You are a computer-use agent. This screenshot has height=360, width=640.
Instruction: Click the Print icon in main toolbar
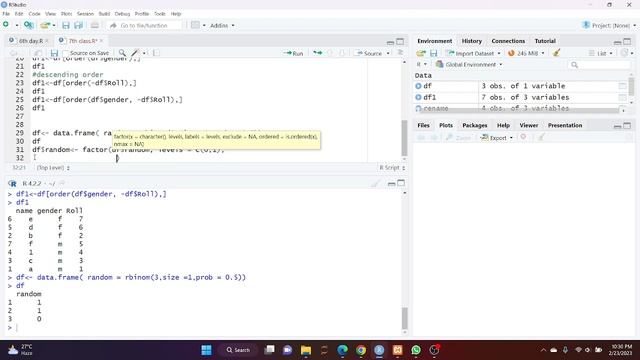[95, 25]
